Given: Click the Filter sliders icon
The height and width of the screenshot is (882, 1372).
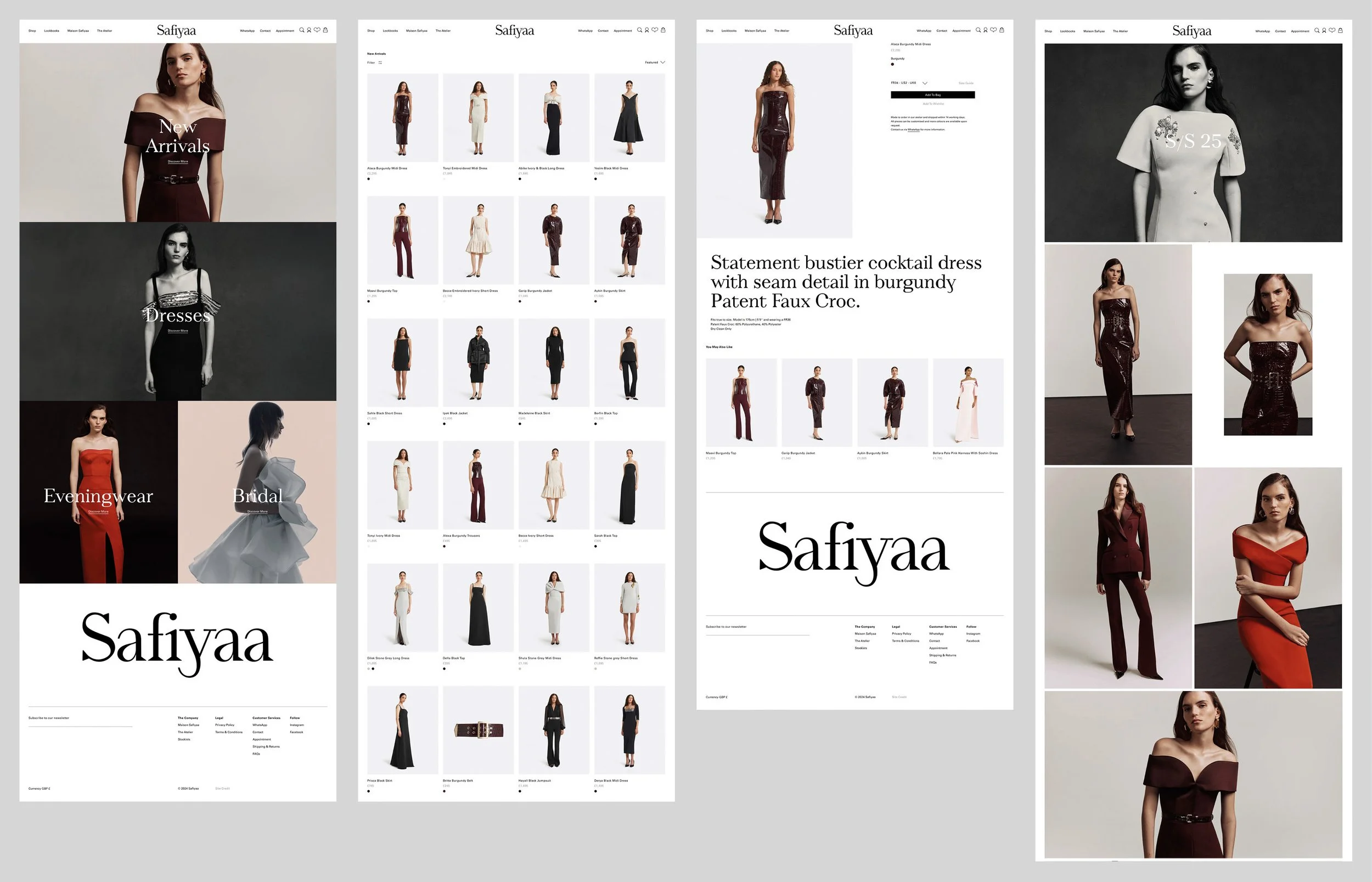Looking at the screenshot, I should point(380,63).
